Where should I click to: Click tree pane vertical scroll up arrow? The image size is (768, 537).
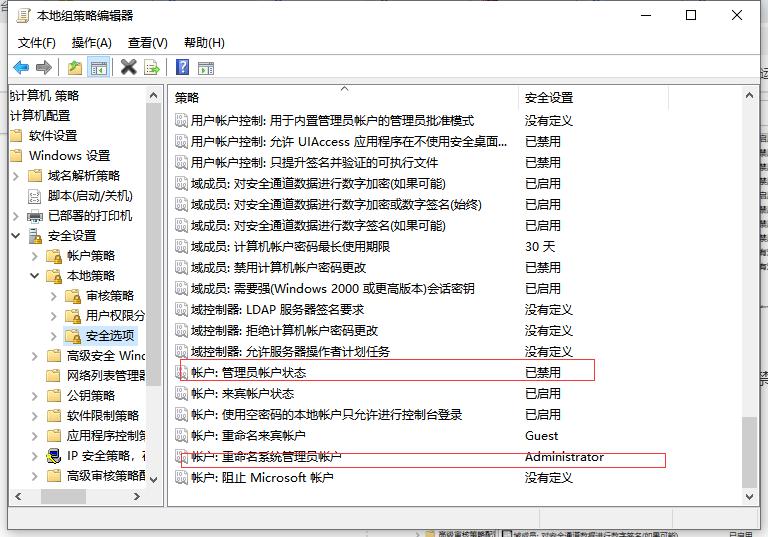[x=153, y=96]
